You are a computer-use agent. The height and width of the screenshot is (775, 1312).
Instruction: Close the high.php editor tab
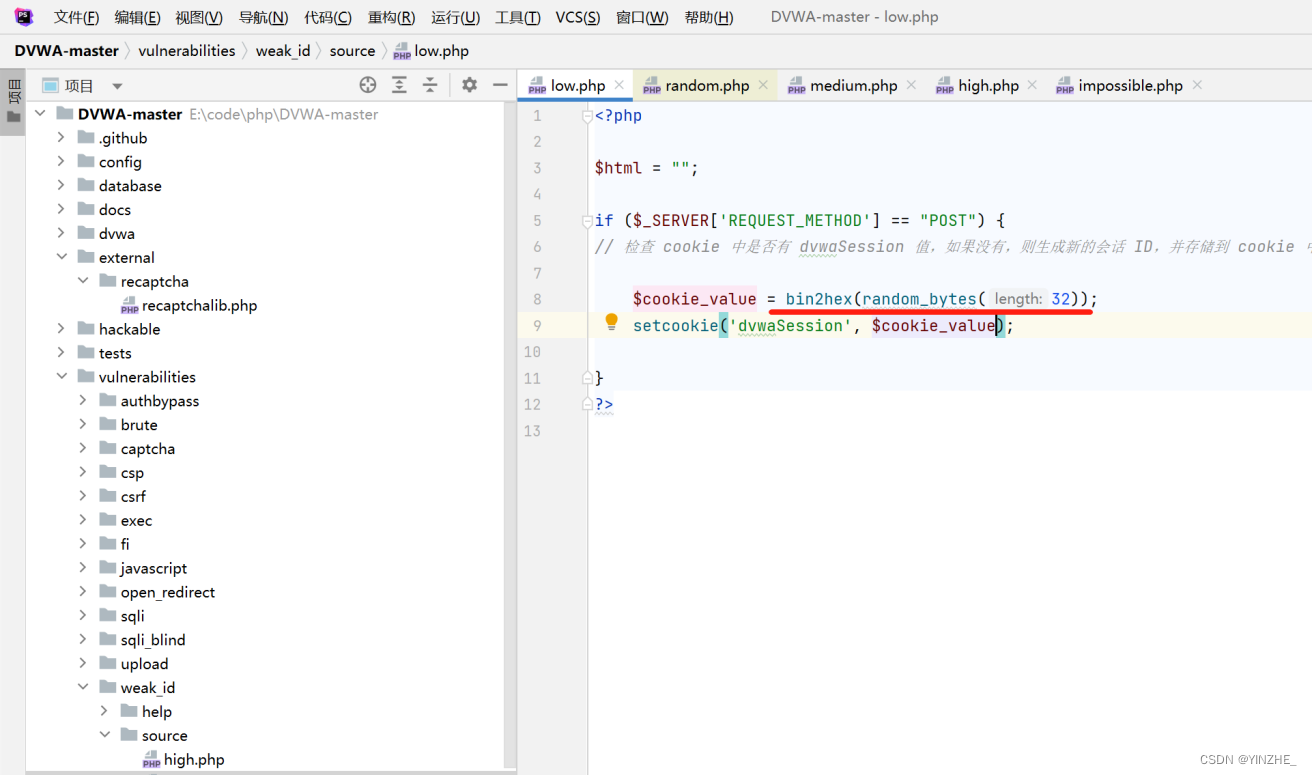click(1033, 85)
